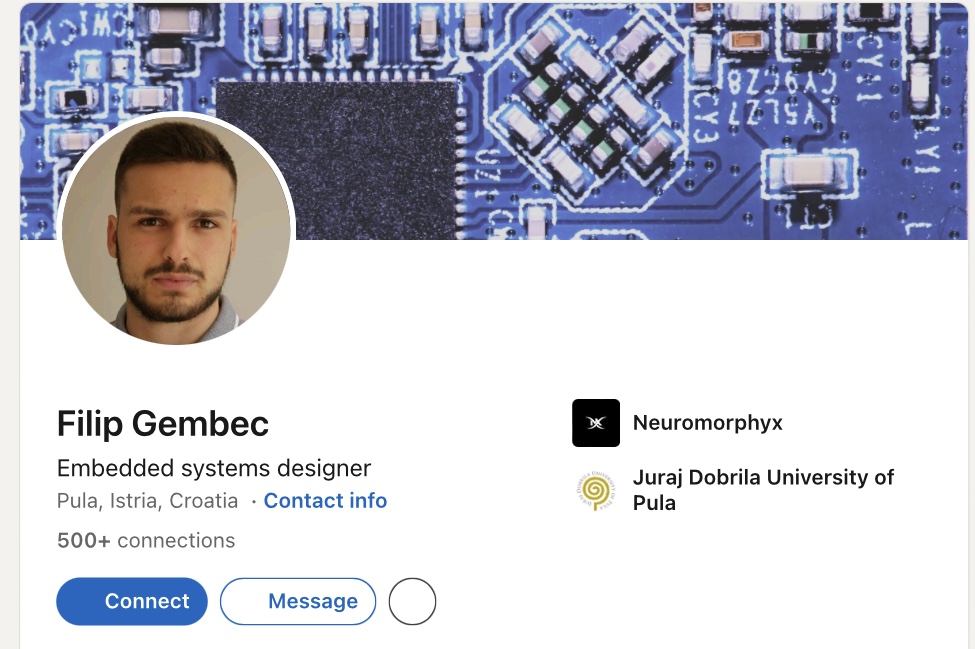Click the Pula, Istria, Croatia location text

click(x=147, y=500)
